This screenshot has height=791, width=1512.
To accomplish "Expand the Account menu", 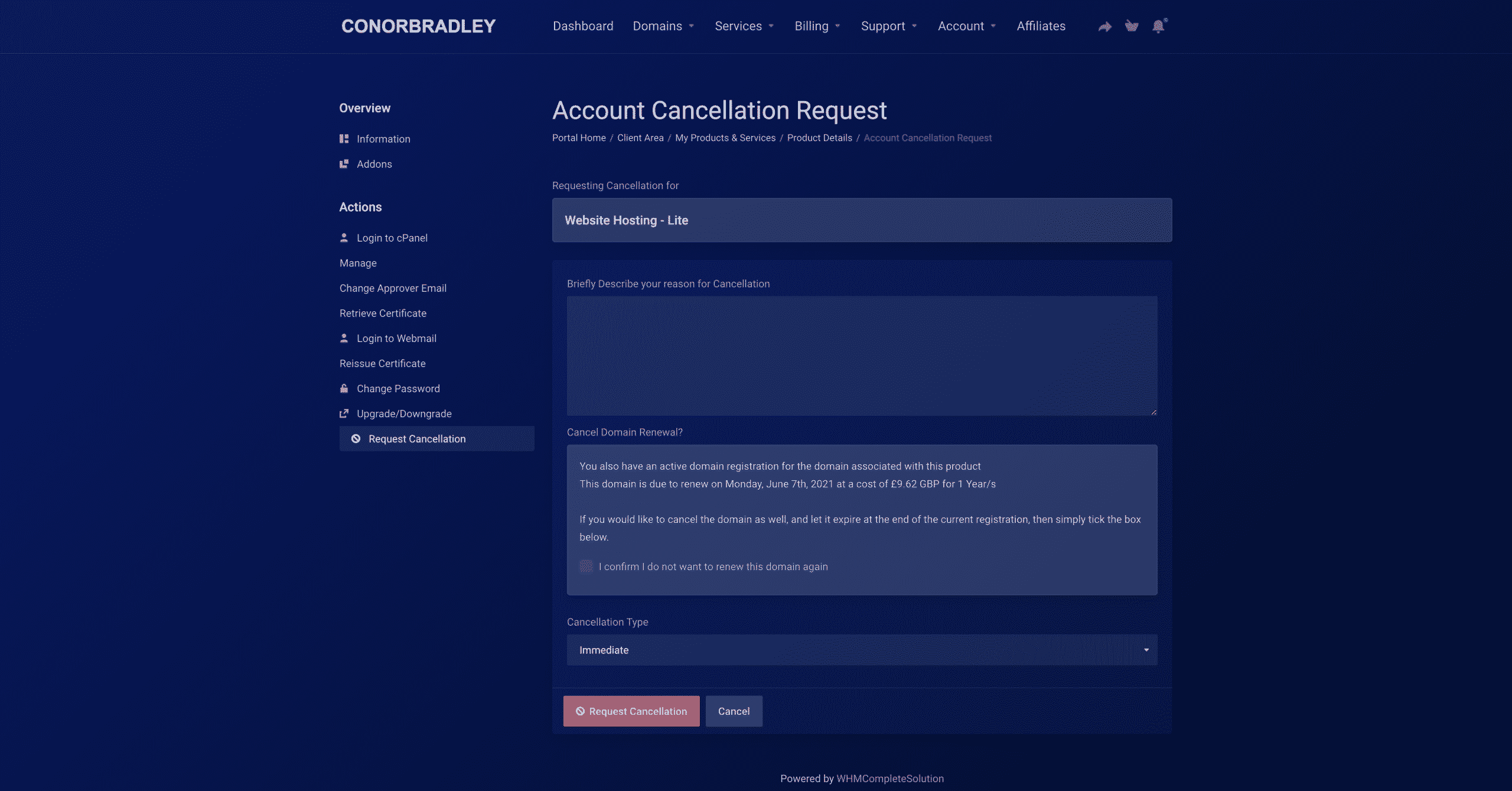I will click(x=967, y=26).
